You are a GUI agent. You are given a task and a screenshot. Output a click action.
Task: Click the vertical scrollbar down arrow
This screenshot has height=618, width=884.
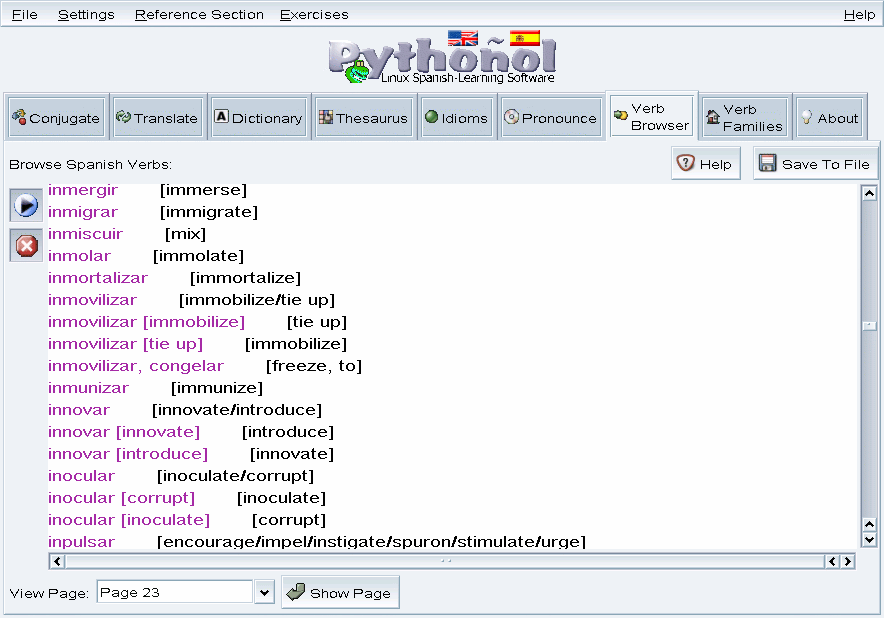(869, 540)
